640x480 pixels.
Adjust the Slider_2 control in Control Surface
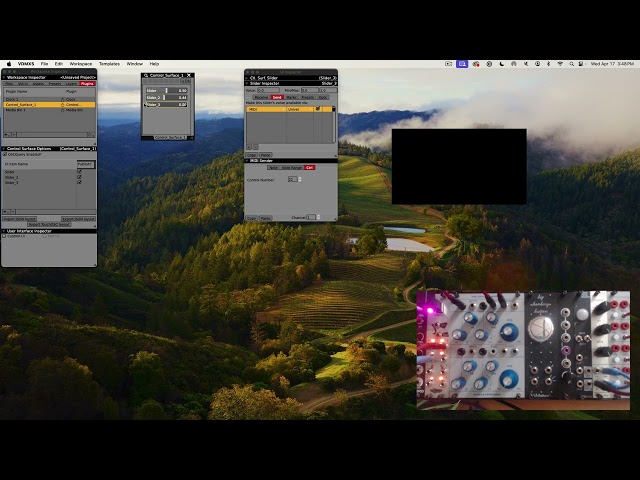pyautogui.click(x=167, y=98)
